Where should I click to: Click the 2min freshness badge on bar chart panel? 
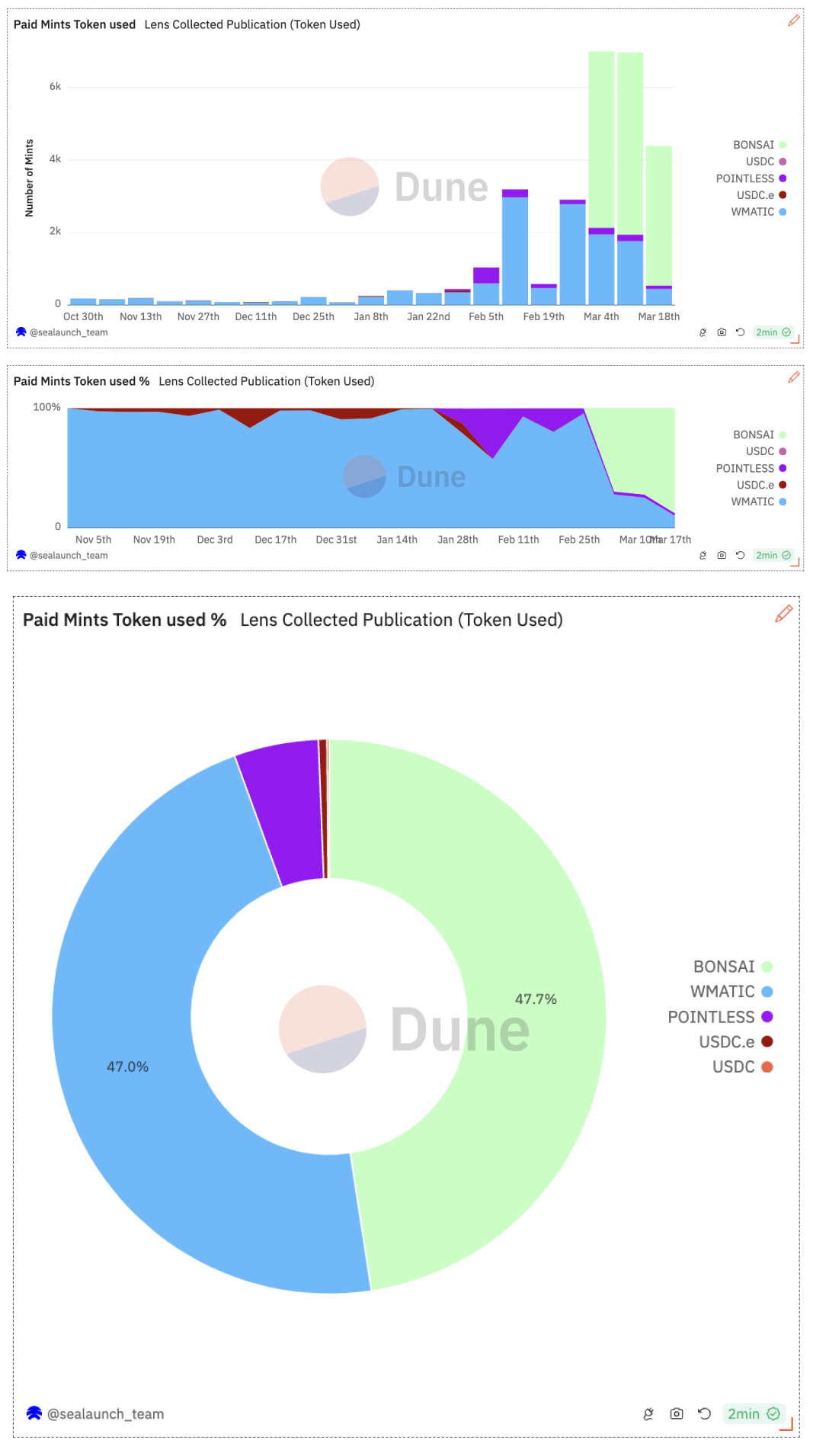pos(773,332)
